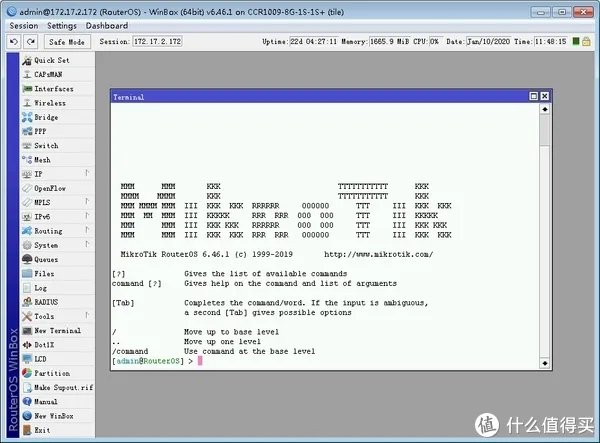This screenshot has height=443, width=600.
Task: Click the http://www.mikrotik.com/ text
Action: [x=378, y=254]
